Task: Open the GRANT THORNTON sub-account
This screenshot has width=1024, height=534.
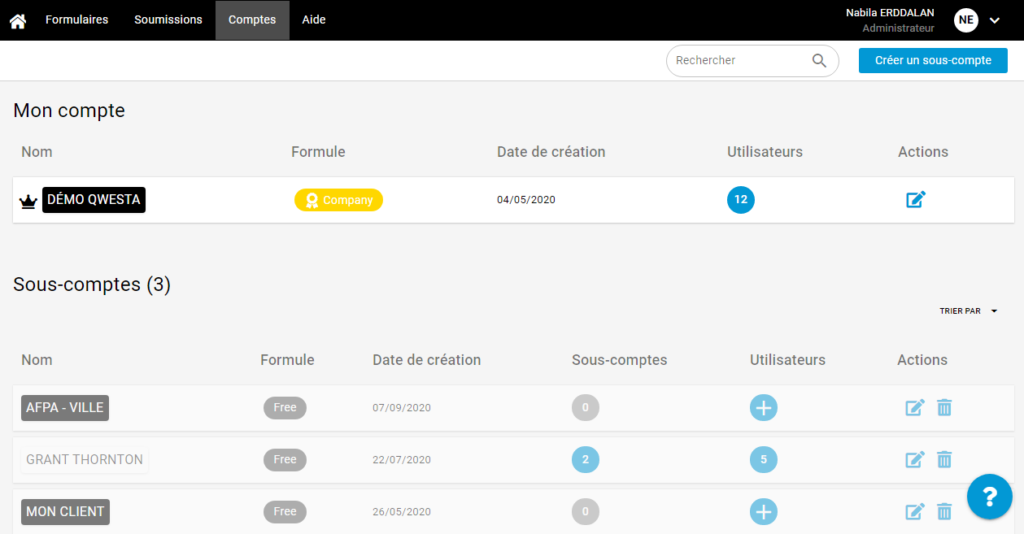Action: point(84,460)
